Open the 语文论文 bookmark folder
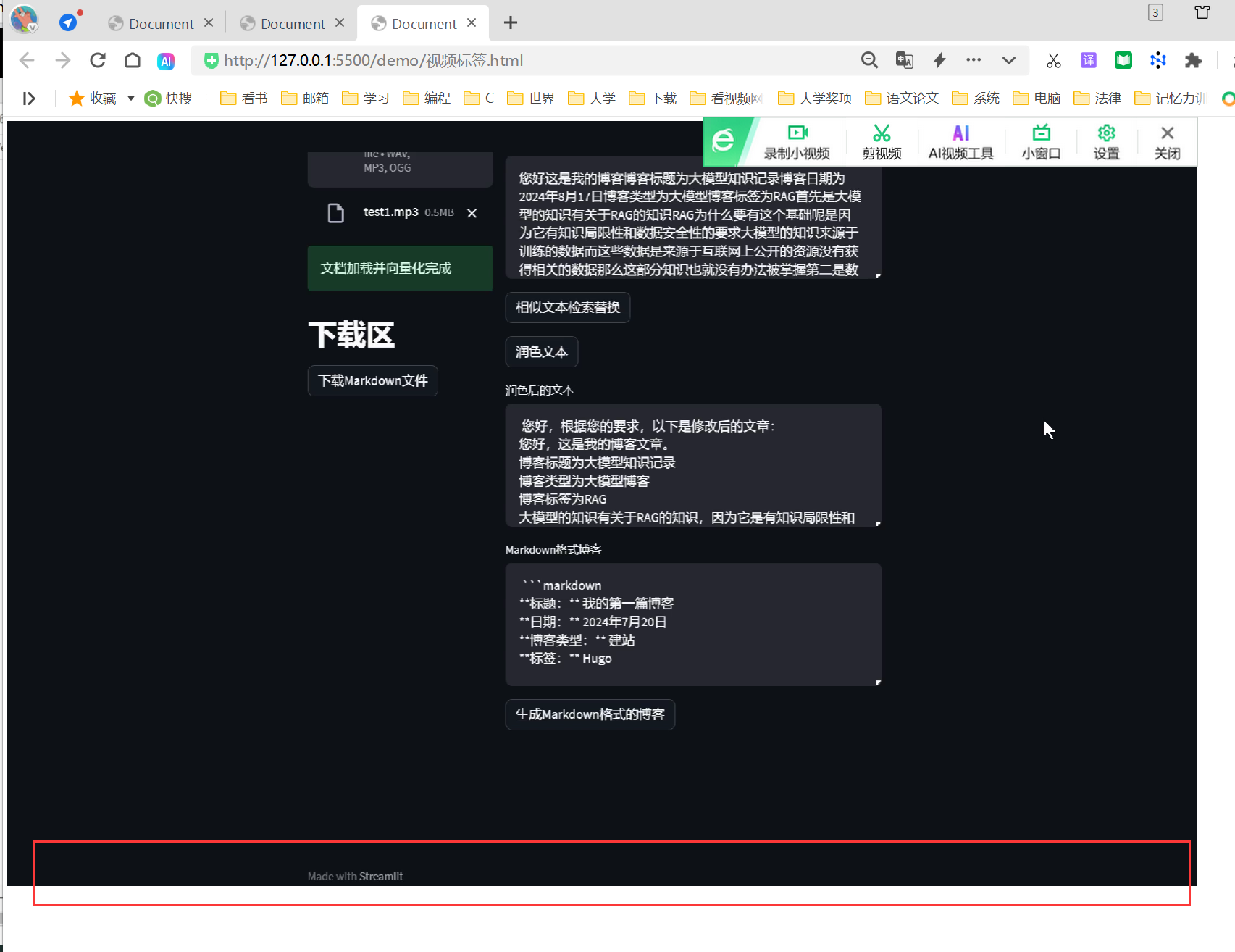Image resolution: width=1235 pixels, height=952 pixels. click(x=902, y=98)
